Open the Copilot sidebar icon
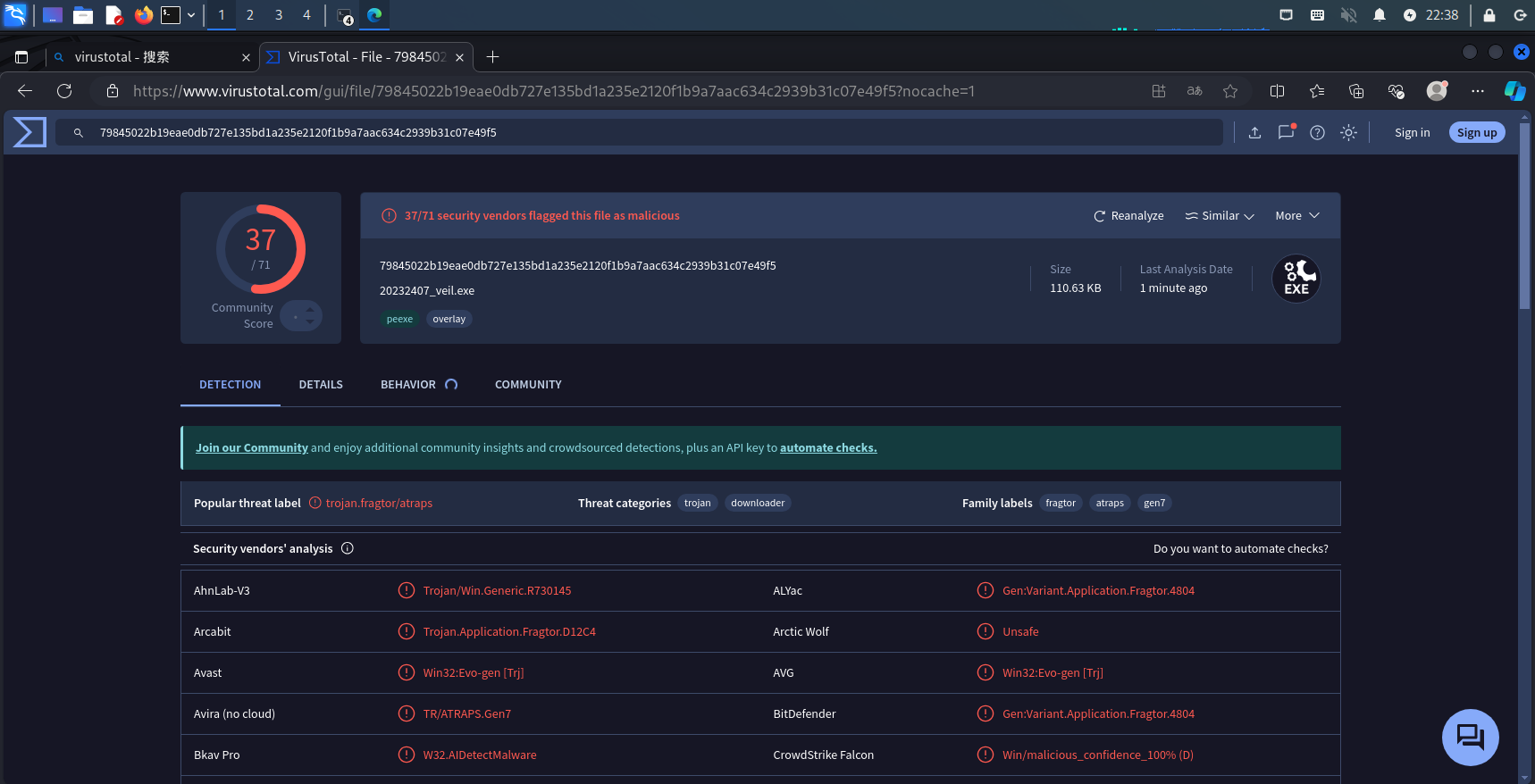 coord(1514,90)
